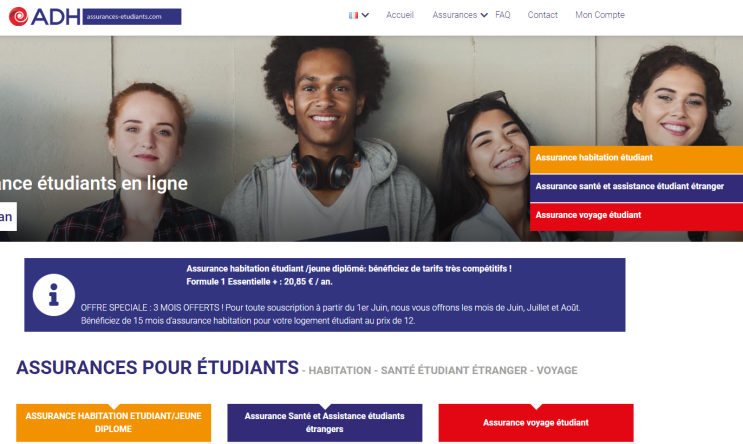Open the Assurances dropdown menu
Viewport: 743px width, 444px height.
pos(454,15)
